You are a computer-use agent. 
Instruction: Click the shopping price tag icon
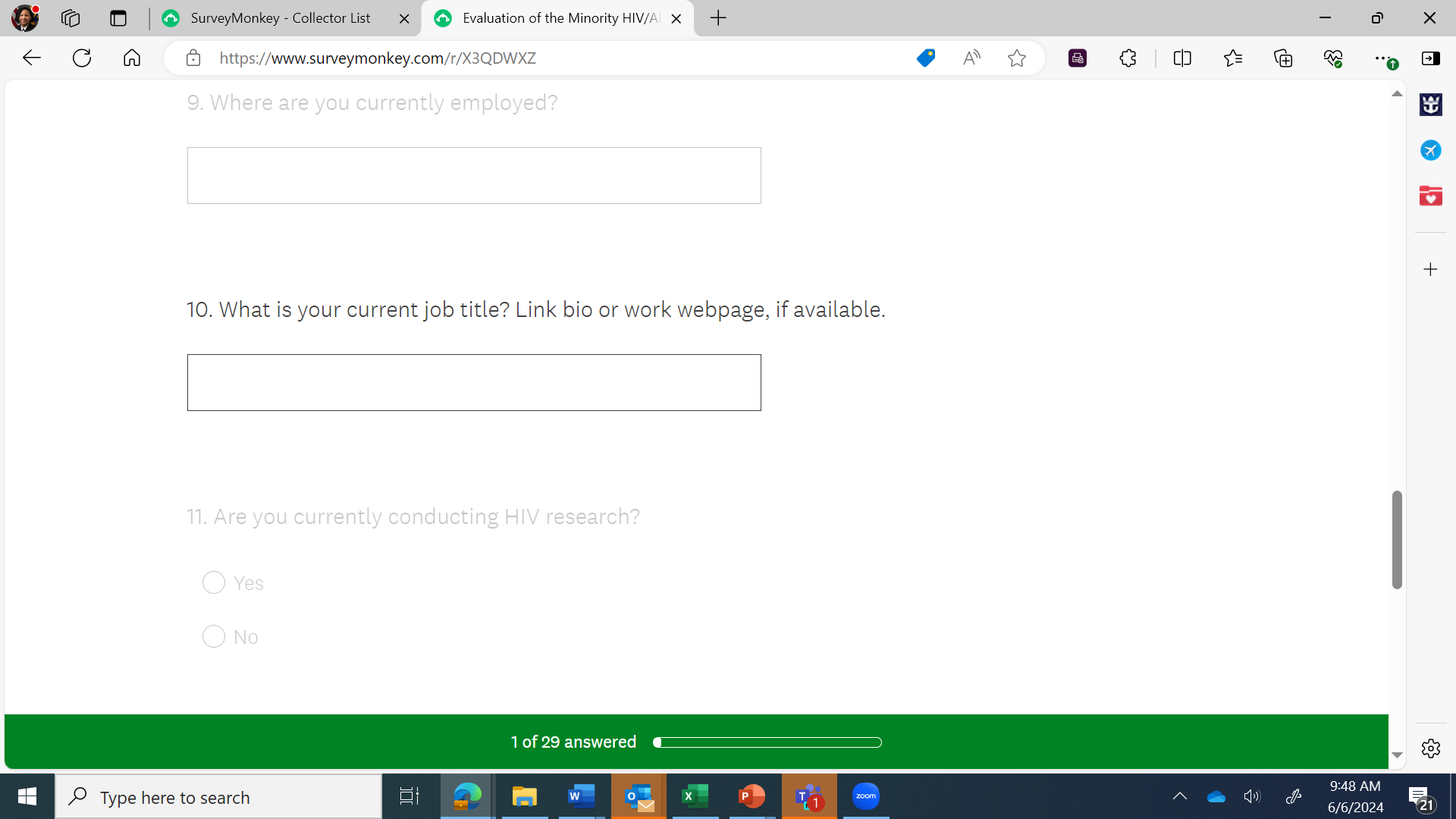click(925, 58)
